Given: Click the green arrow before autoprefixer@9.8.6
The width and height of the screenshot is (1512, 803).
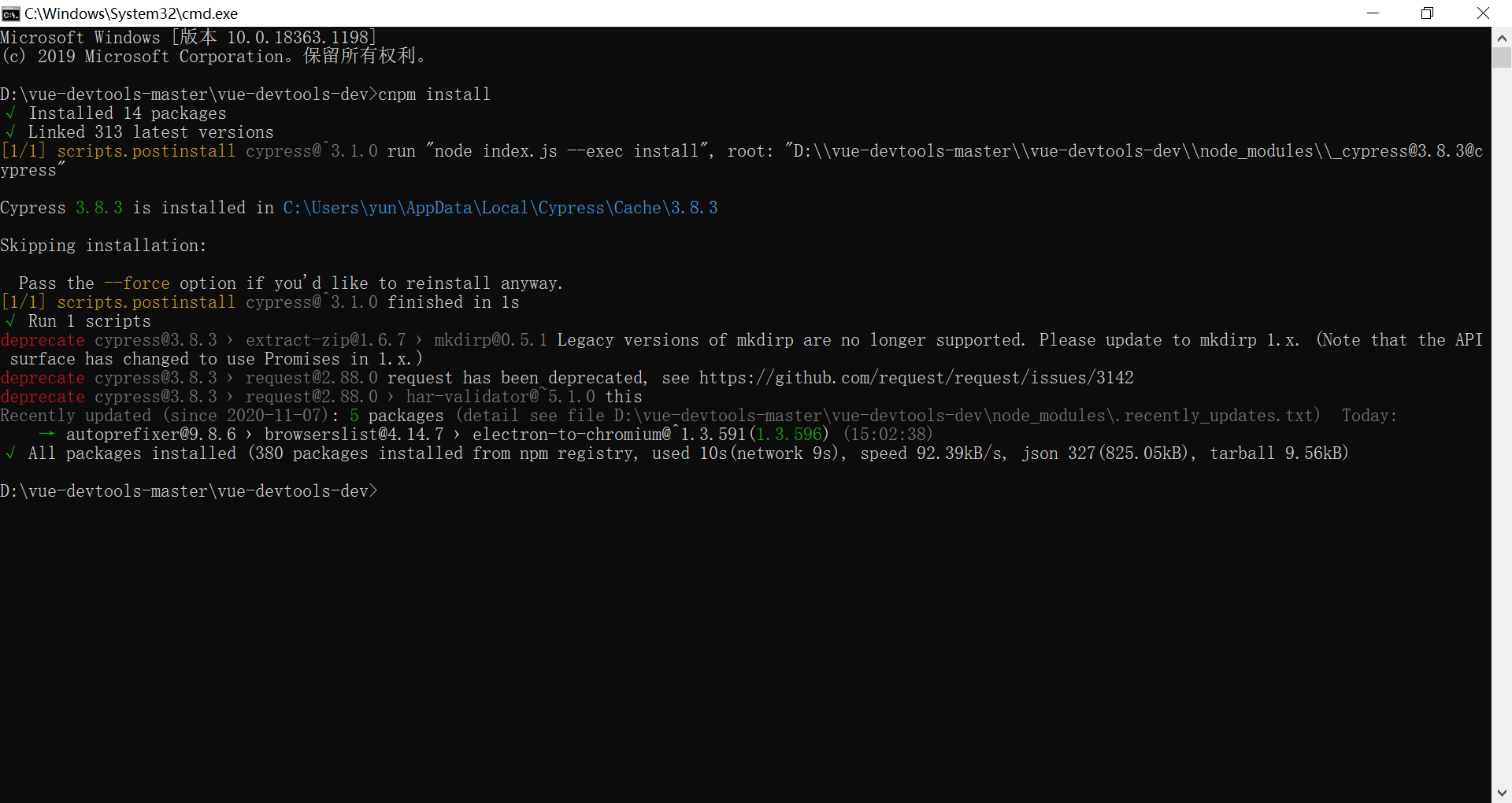Looking at the screenshot, I should point(47,435).
